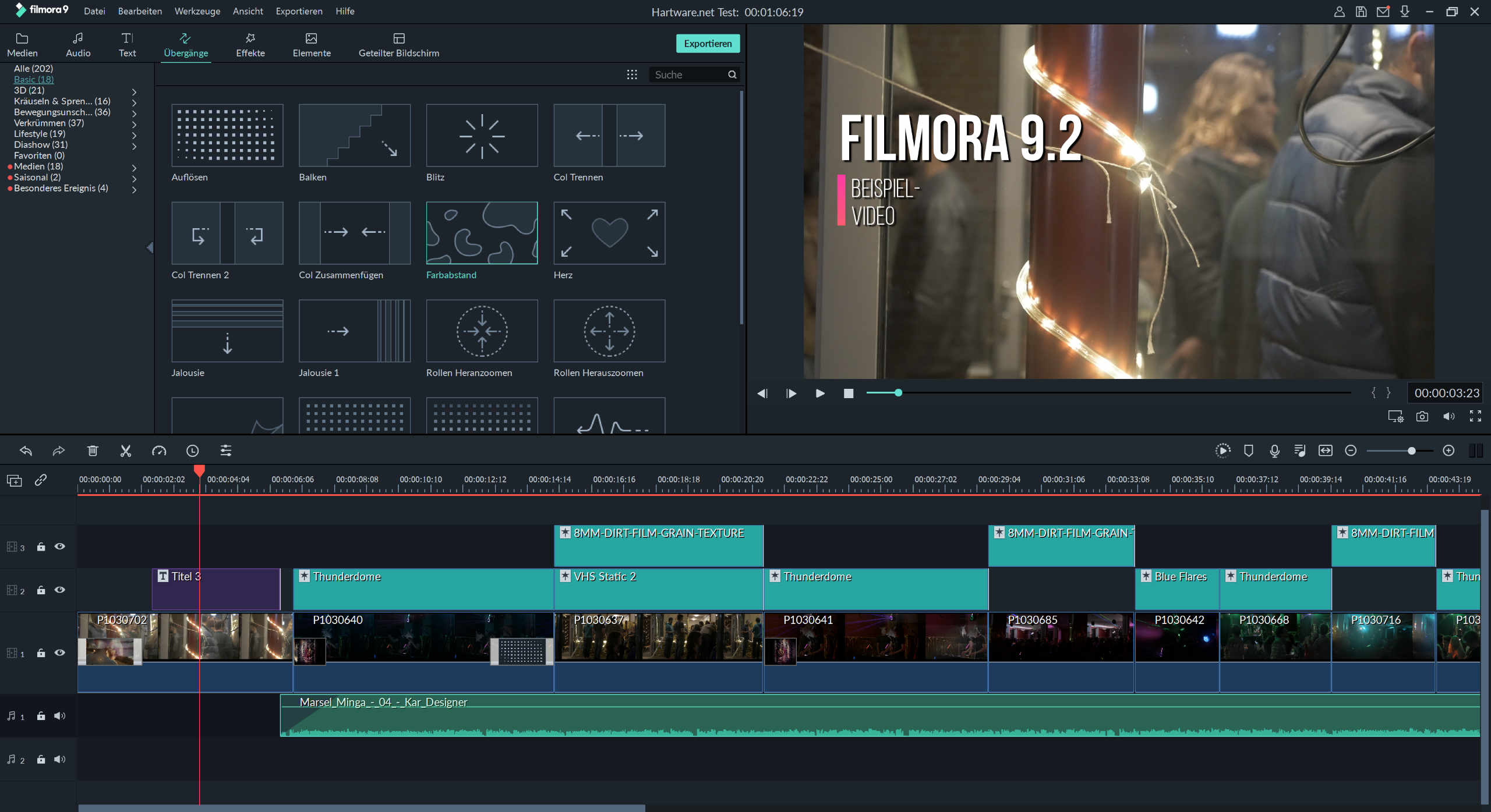Open the Datei menu
The width and height of the screenshot is (1491, 812).
coord(94,11)
